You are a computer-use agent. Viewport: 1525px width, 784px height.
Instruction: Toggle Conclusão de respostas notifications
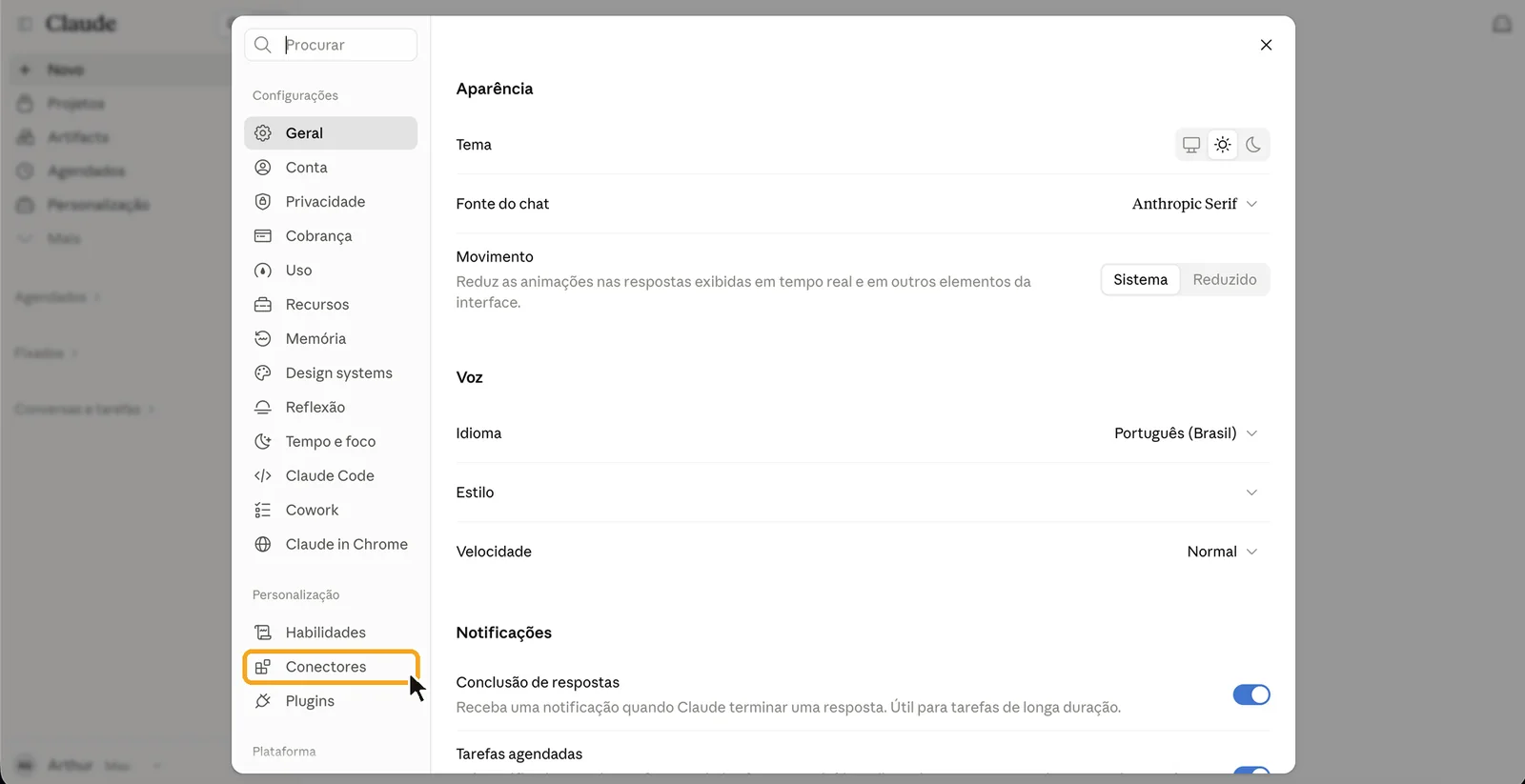(x=1251, y=694)
